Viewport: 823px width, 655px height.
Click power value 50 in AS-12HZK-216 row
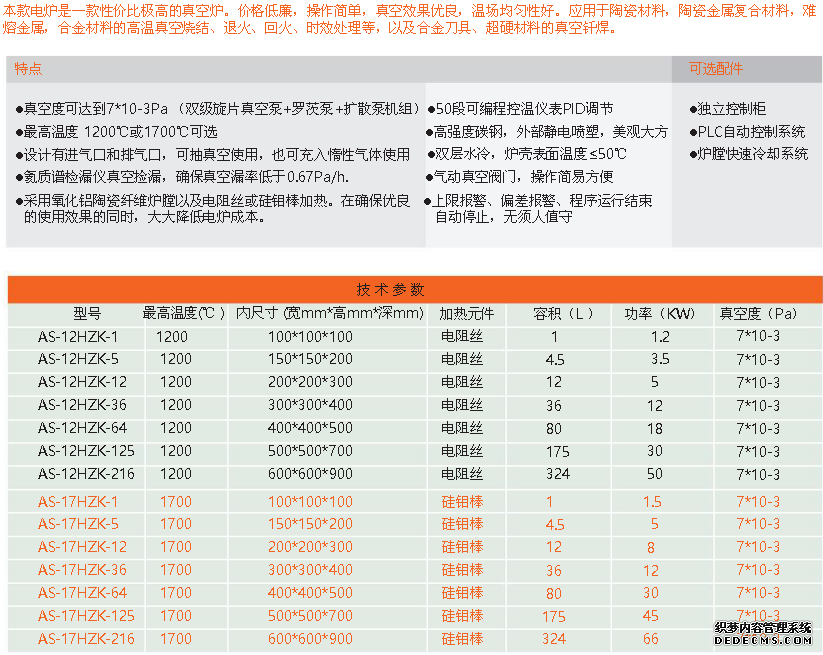point(655,474)
